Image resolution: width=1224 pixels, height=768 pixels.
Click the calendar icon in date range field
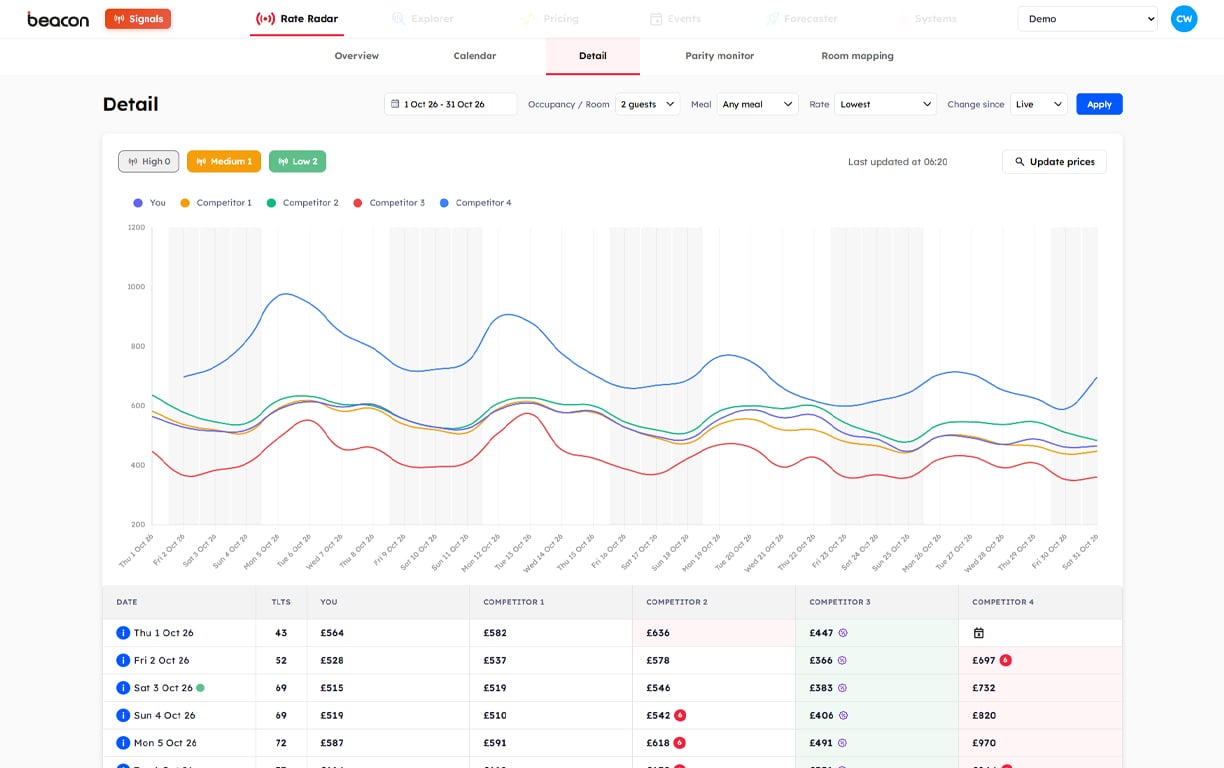(x=395, y=104)
